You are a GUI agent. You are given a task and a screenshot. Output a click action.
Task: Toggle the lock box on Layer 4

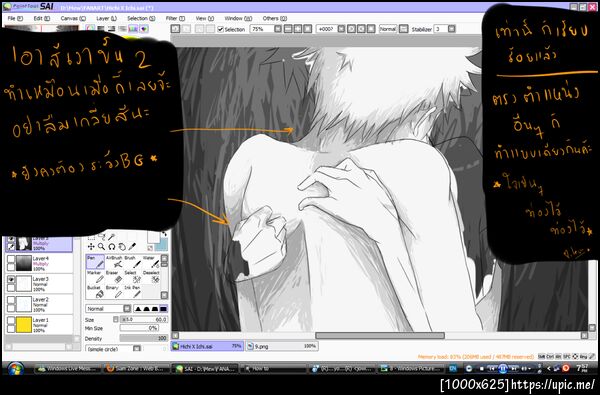(11, 267)
